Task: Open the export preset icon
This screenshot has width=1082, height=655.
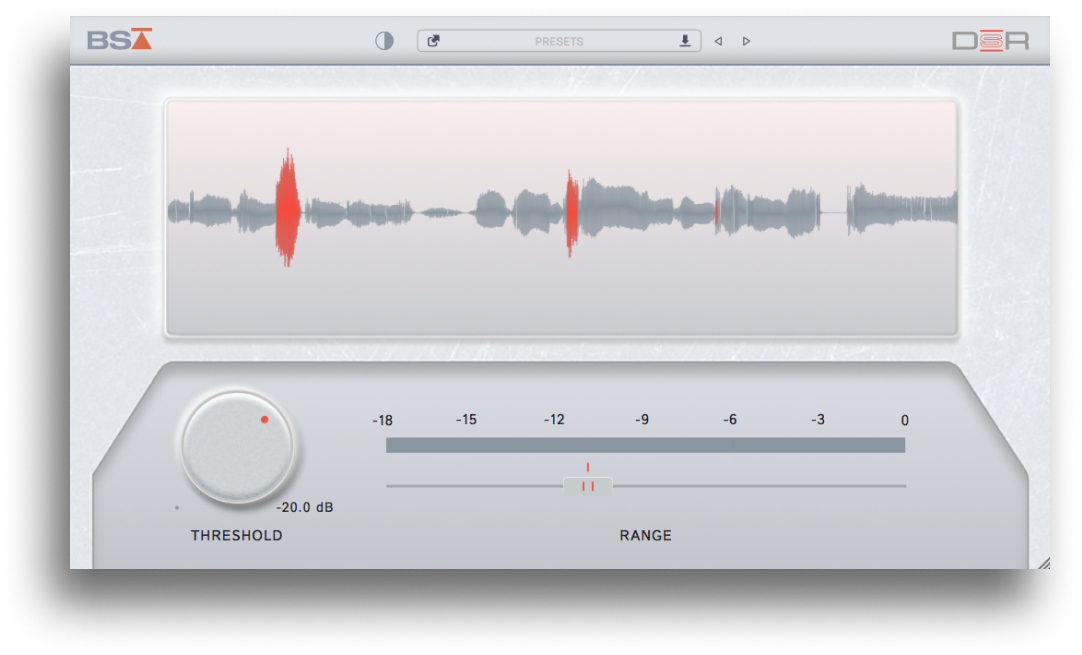Action: pyautogui.click(x=434, y=40)
